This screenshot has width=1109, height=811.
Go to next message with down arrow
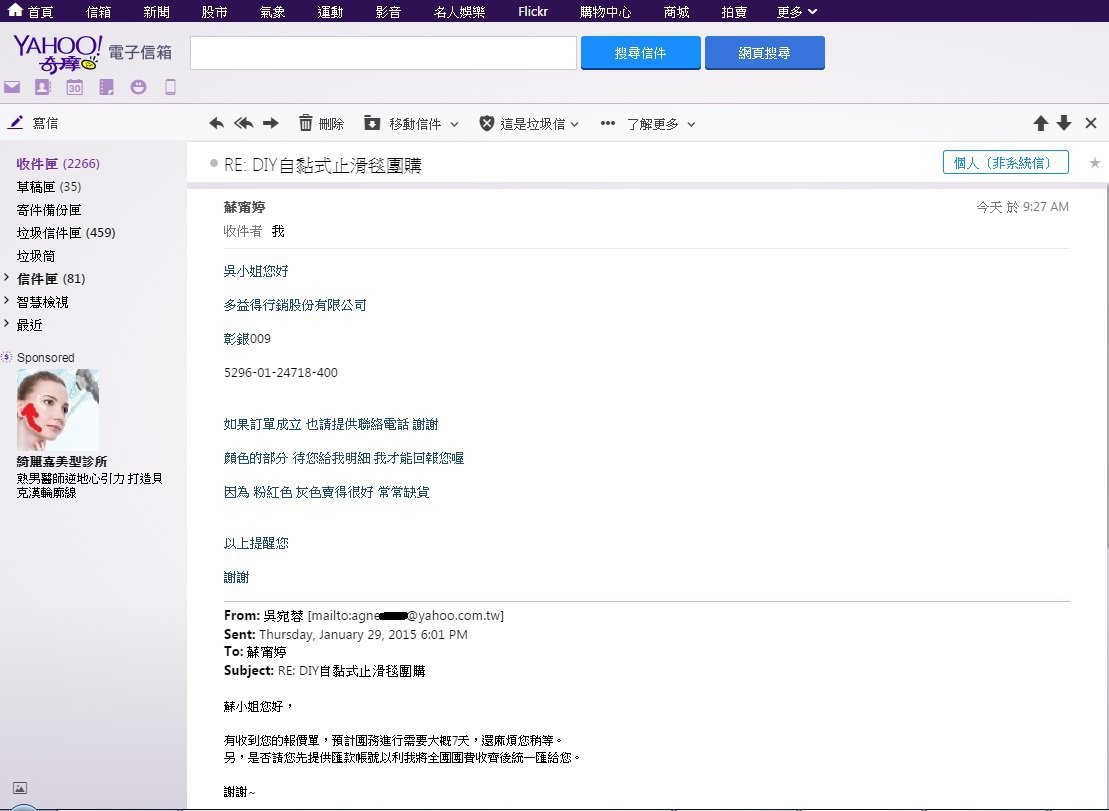coord(1064,123)
